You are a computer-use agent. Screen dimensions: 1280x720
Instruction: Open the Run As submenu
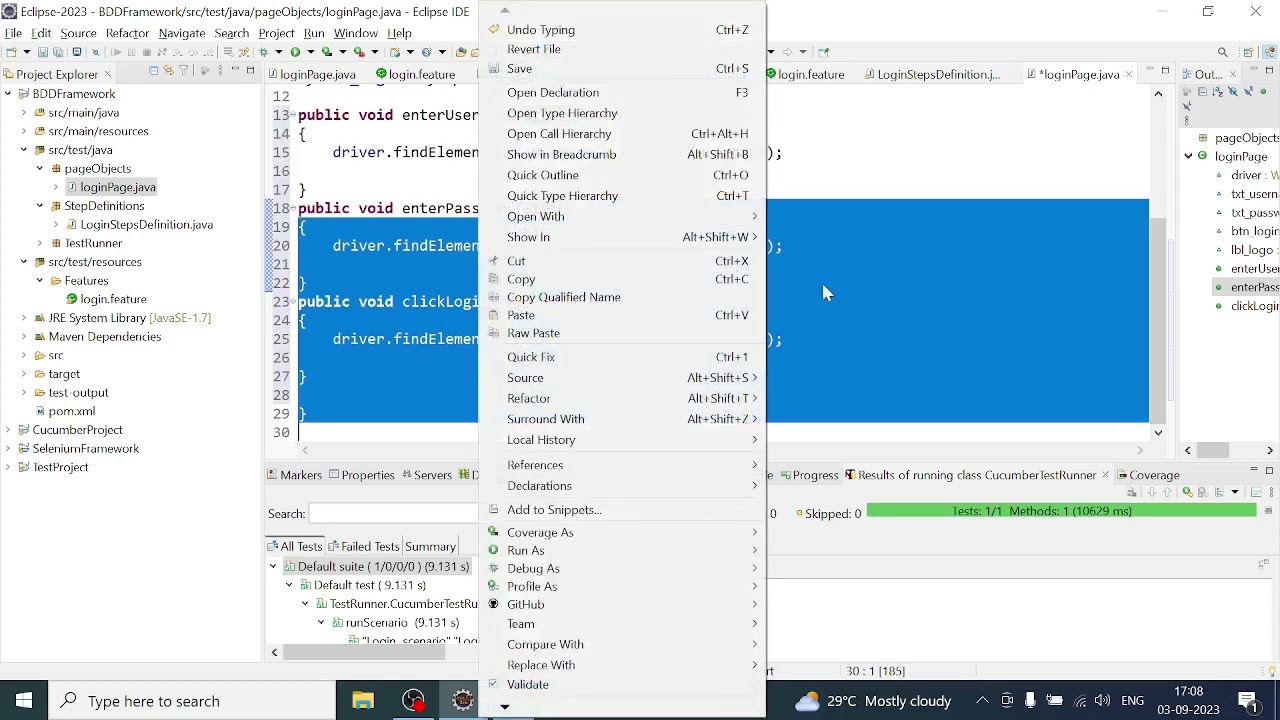[623, 551]
